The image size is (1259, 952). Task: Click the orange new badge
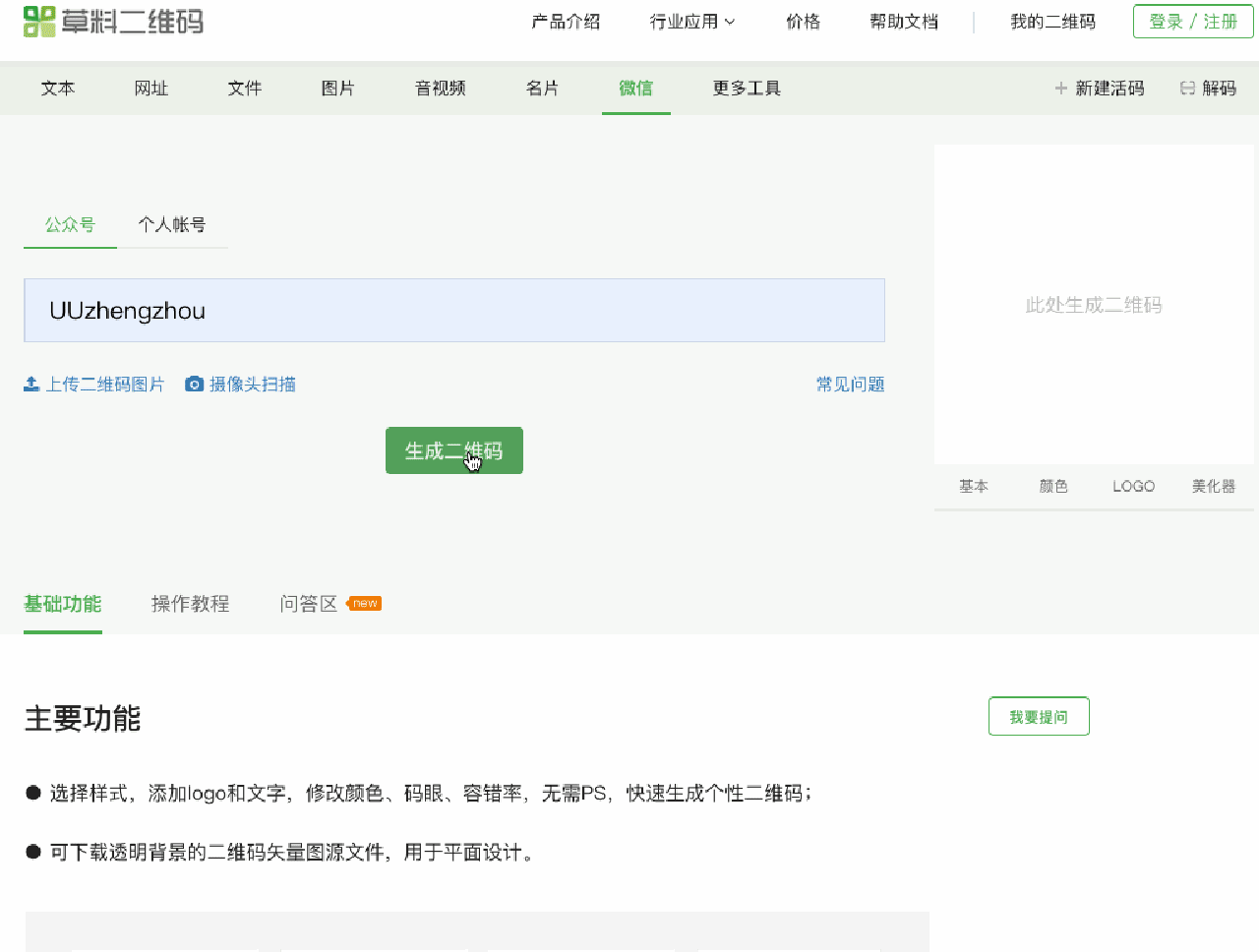365,604
